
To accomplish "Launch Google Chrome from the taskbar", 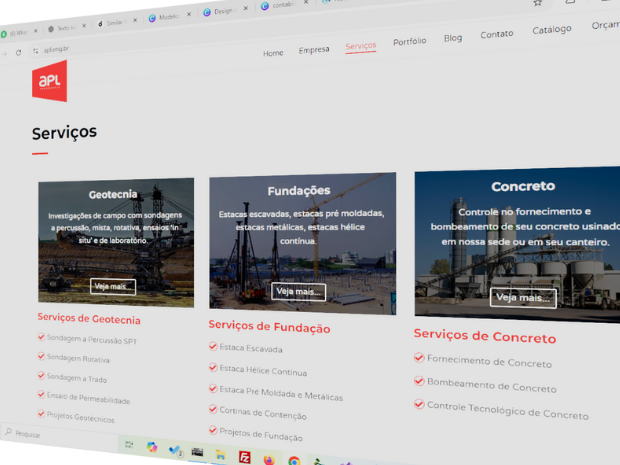I will pyautogui.click(x=294, y=461).
